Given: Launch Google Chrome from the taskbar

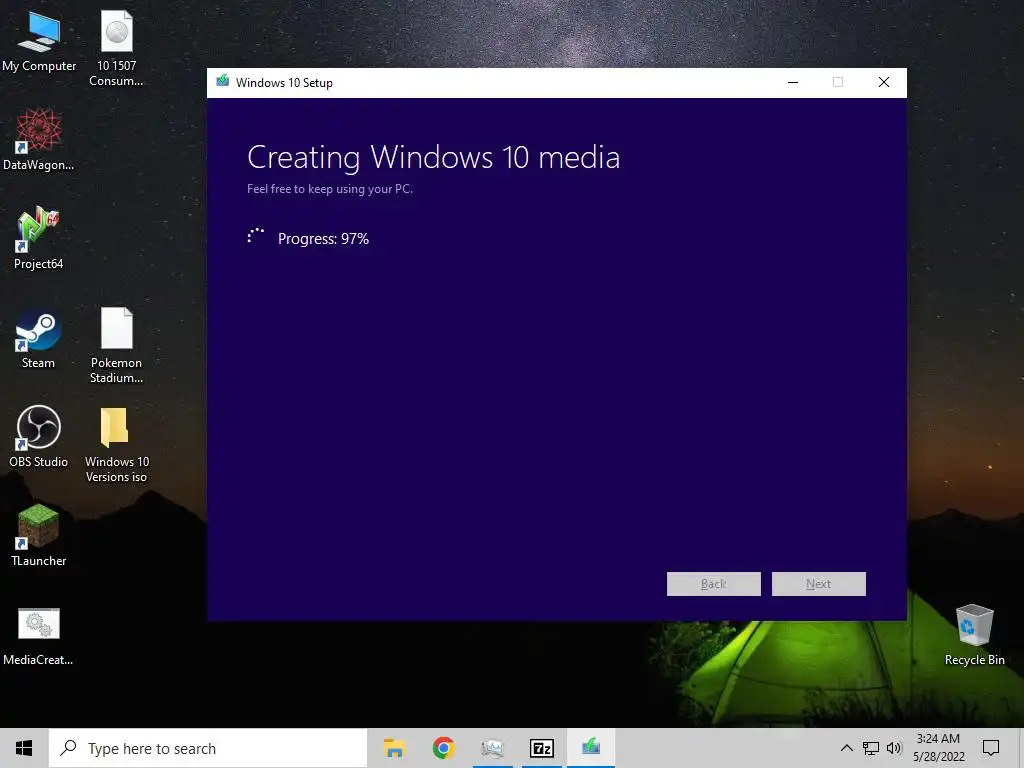Looking at the screenshot, I should click(443, 748).
